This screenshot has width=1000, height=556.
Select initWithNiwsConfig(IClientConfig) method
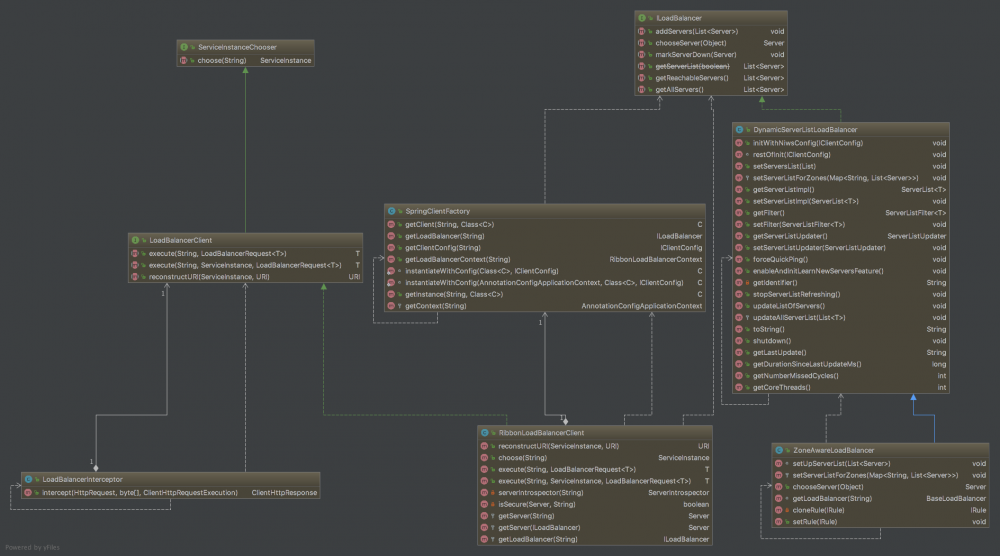point(841,143)
